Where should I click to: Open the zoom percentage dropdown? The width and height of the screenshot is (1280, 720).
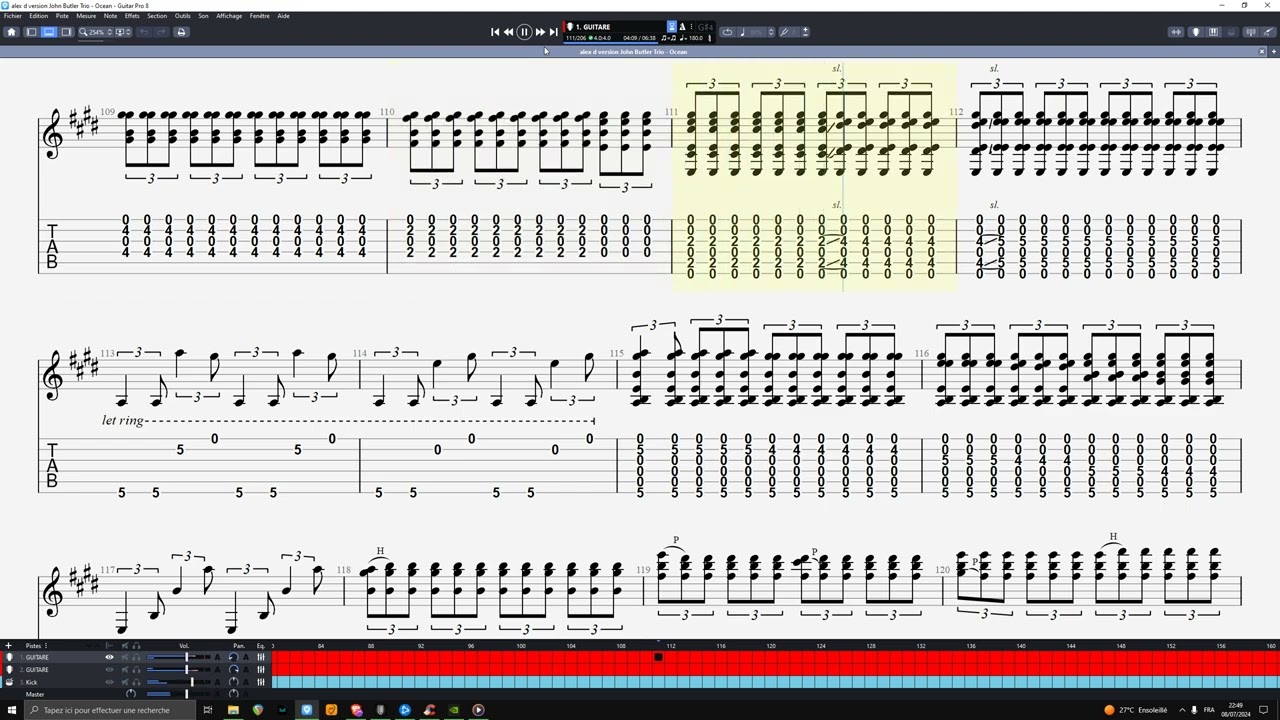[x=96, y=32]
